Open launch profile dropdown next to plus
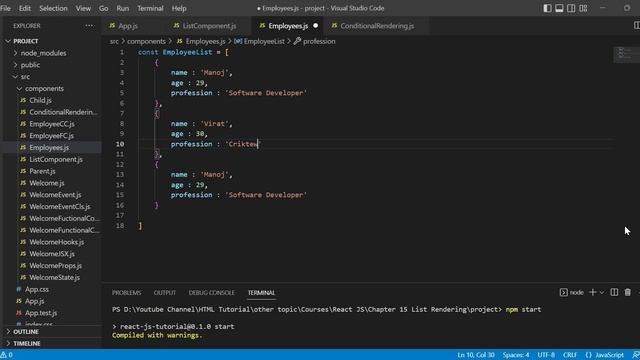 [x=602, y=292]
